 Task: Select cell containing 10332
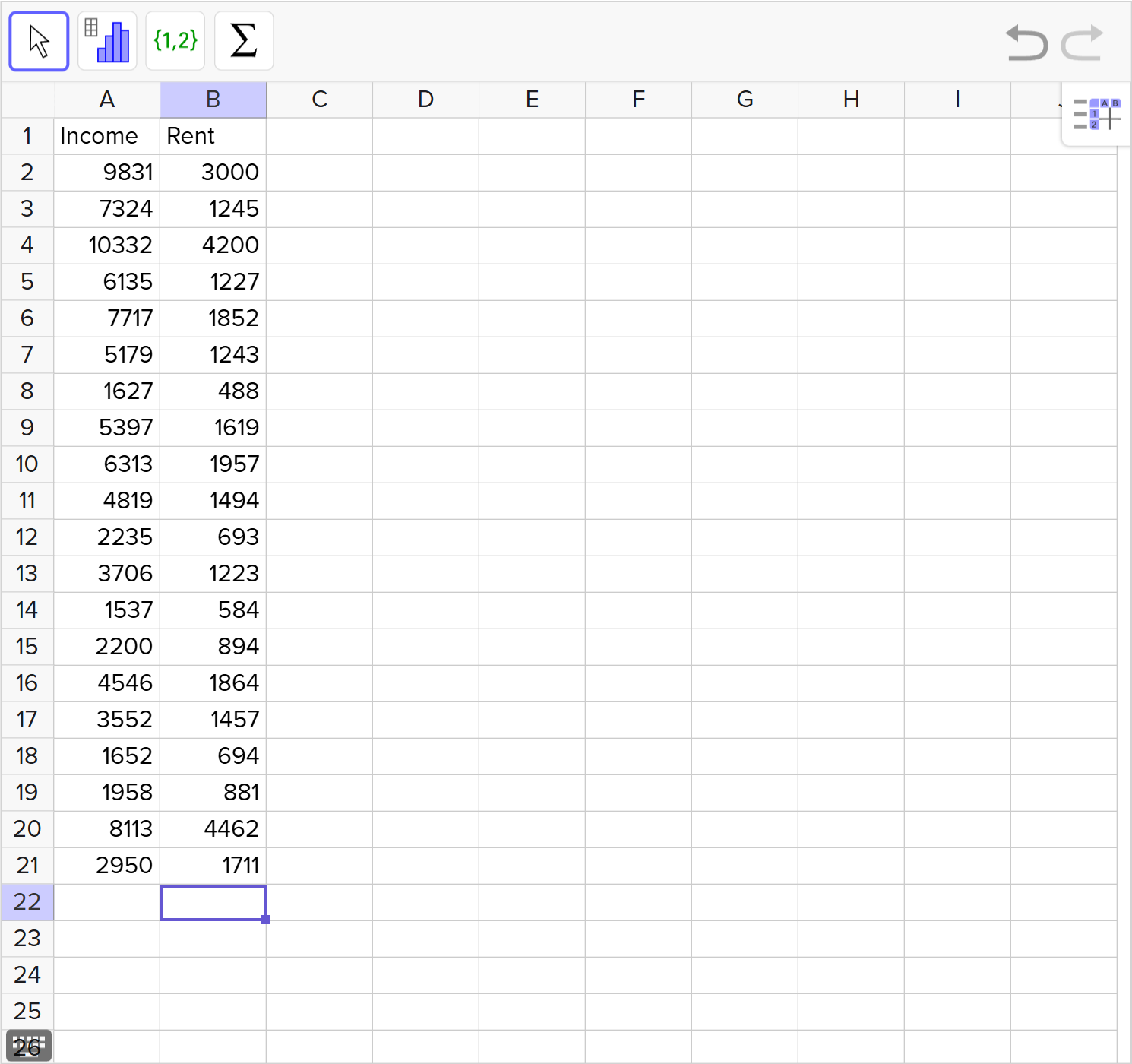(x=107, y=245)
